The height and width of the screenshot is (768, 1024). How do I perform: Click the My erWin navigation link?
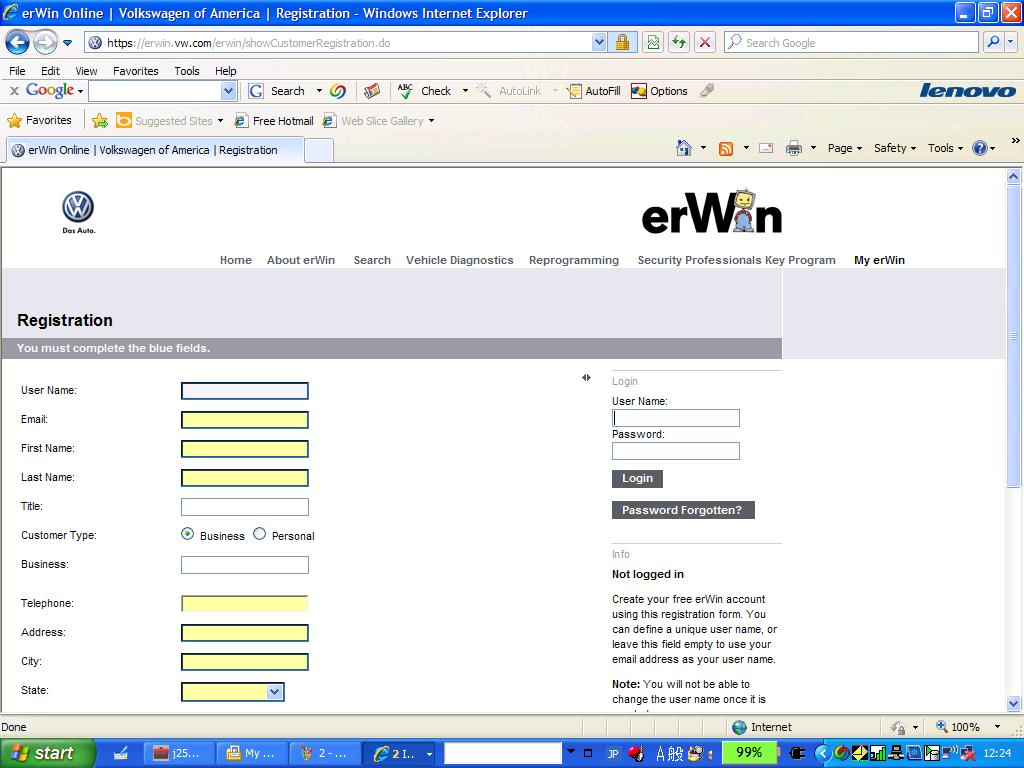pyautogui.click(x=879, y=260)
